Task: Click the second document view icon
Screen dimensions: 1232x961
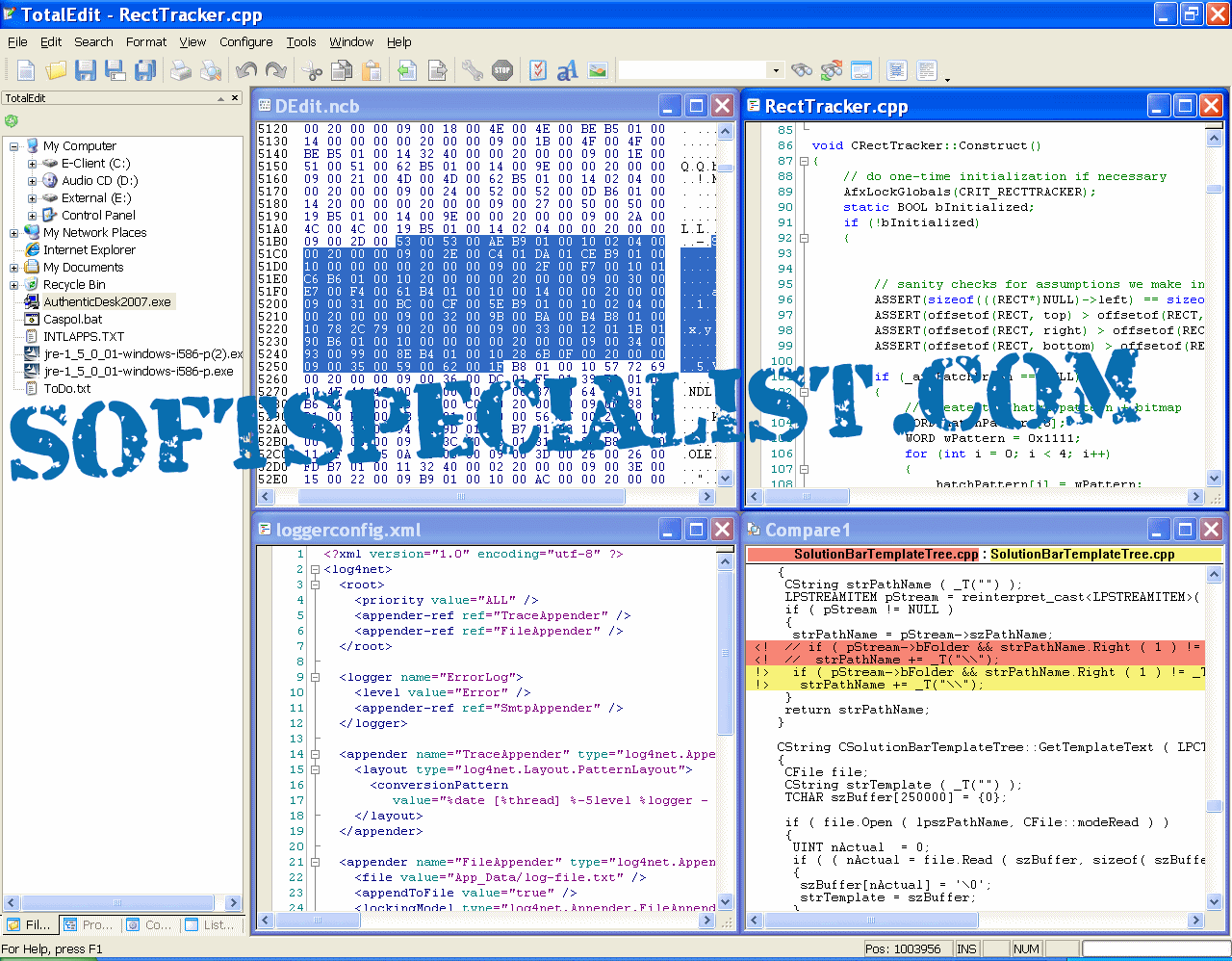Action: (x=927, y=70)
